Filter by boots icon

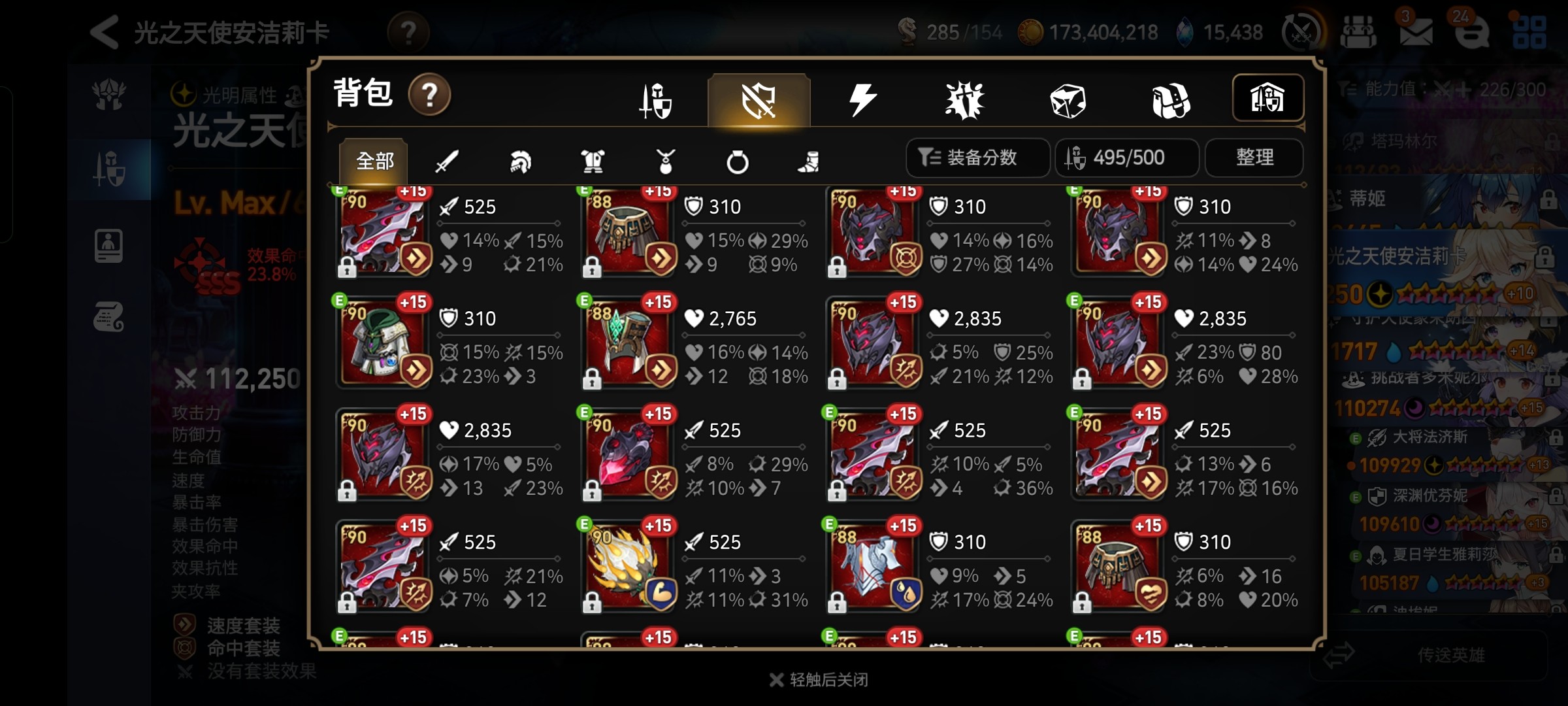click(x=809, y=161)
